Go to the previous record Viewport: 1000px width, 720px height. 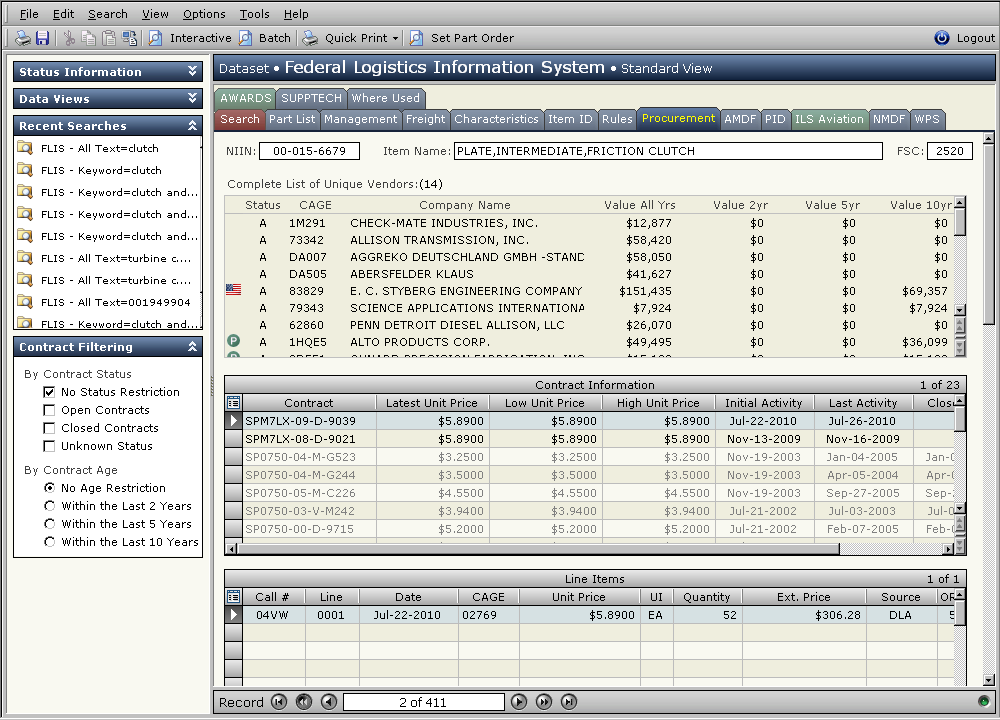[329, 702]
